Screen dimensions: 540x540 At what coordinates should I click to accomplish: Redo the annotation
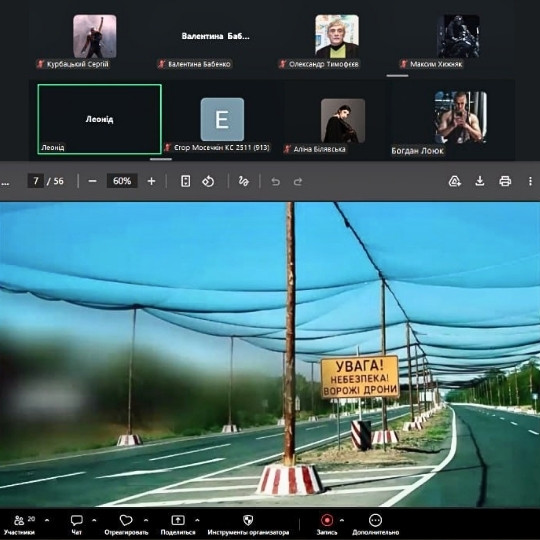click(298, 181)
